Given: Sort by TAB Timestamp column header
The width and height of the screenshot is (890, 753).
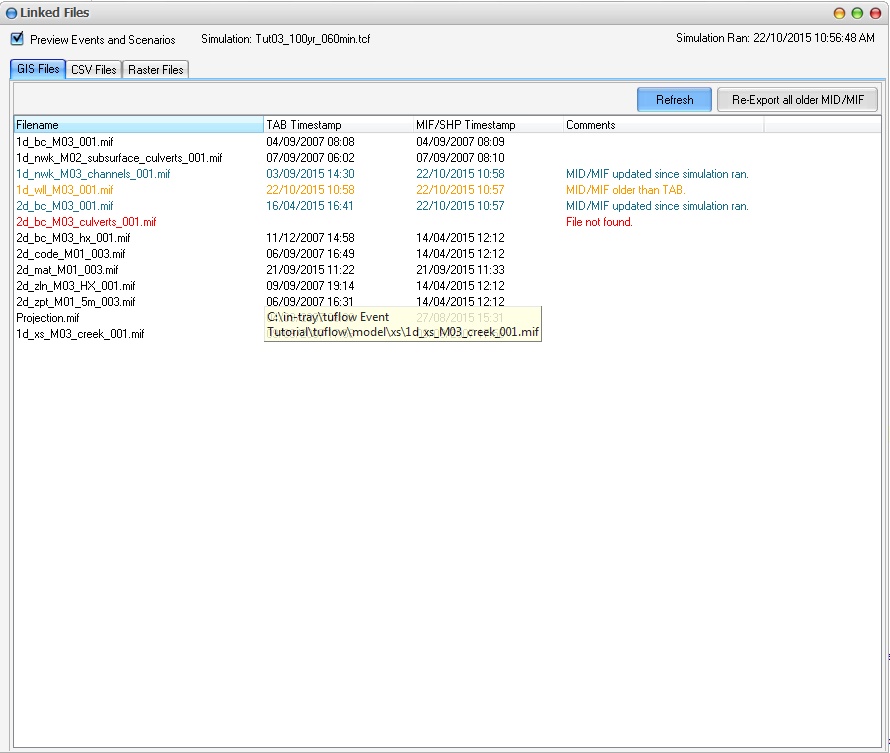Looking at the screenshot, I should click(338, 125).
